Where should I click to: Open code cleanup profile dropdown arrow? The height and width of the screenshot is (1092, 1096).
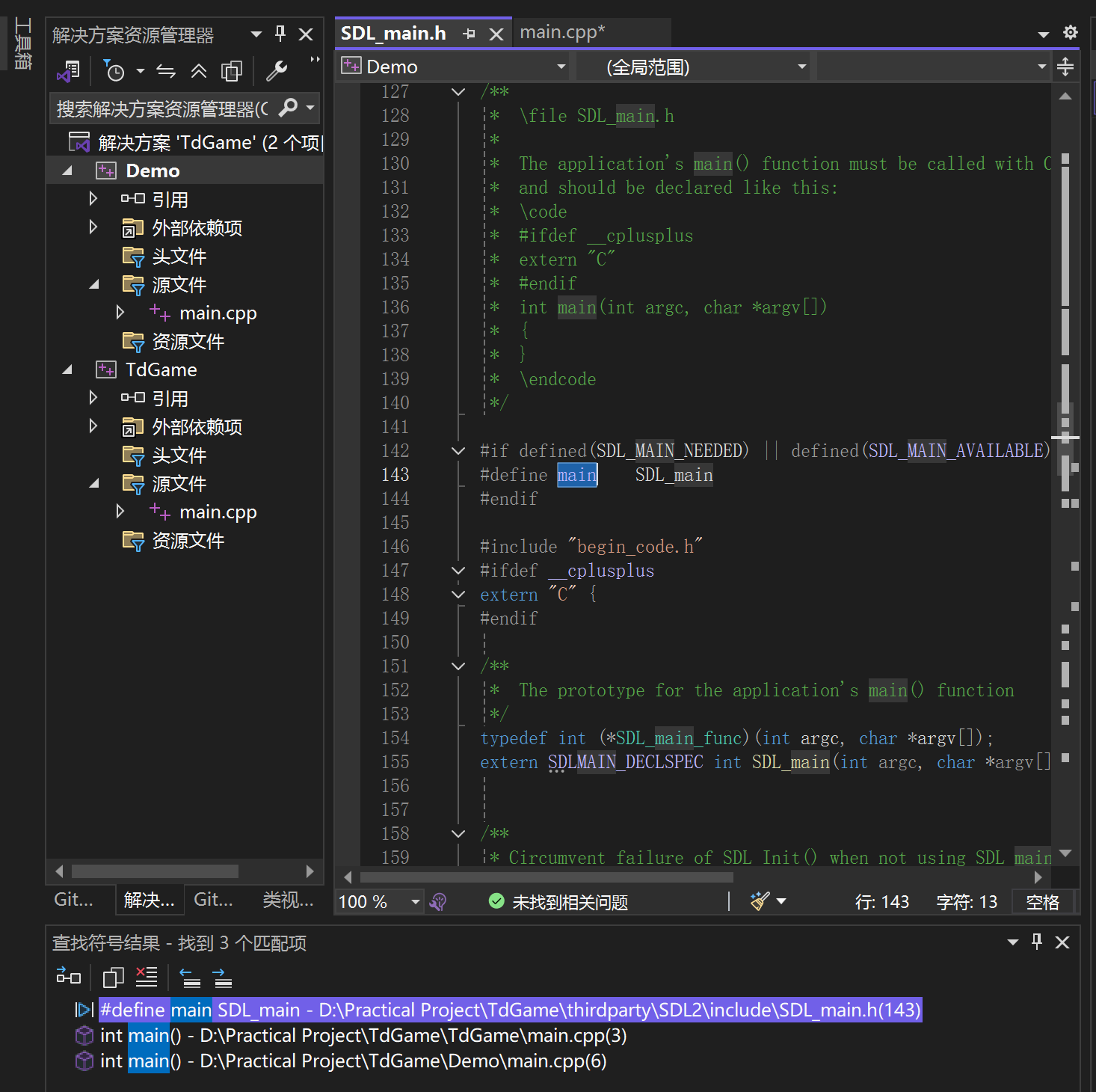coord(781,901)
